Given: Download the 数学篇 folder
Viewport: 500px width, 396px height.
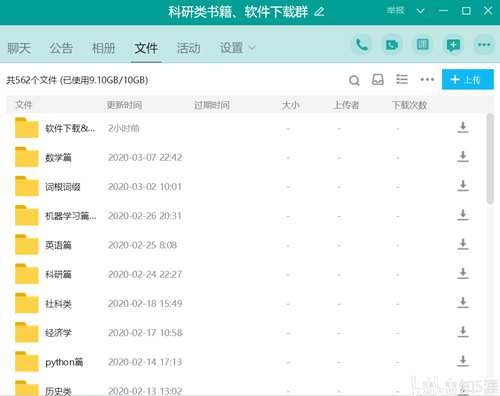Looking at the screenshot, I should coord(463,157).
